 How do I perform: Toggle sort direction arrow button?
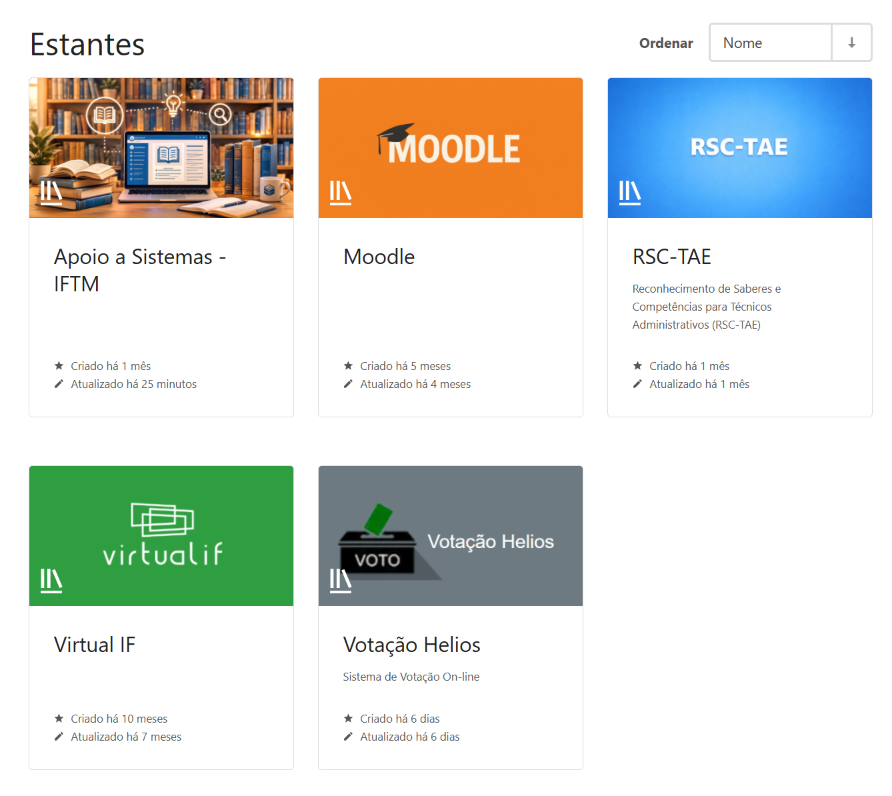click(852, 43)
